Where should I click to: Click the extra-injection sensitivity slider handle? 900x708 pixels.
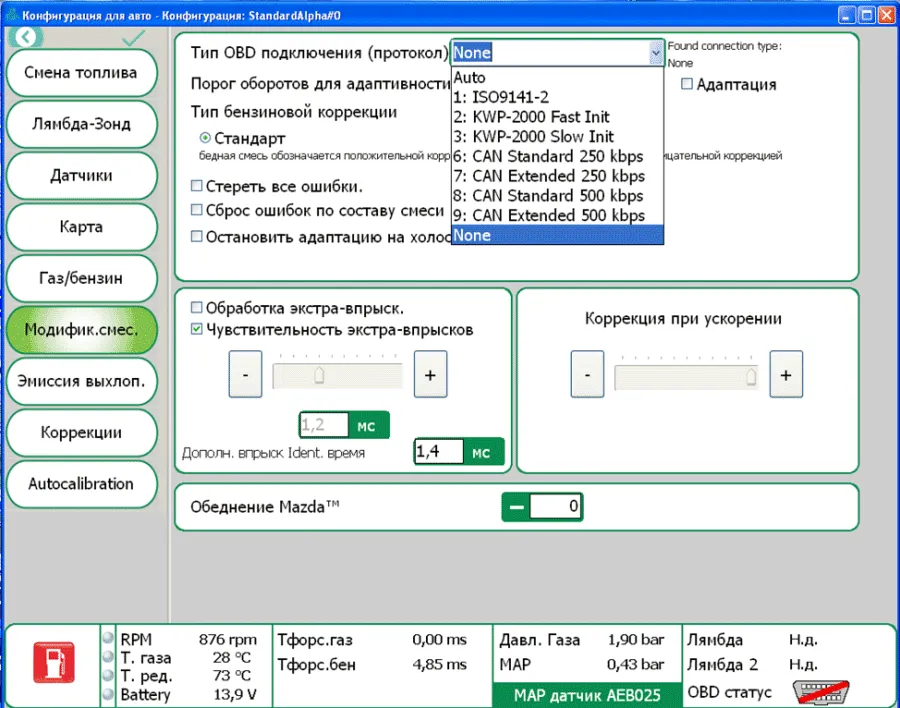319,376
